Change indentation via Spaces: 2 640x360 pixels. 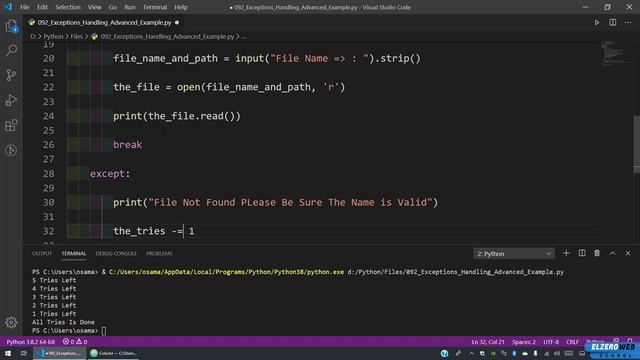(x=524, y=342)
